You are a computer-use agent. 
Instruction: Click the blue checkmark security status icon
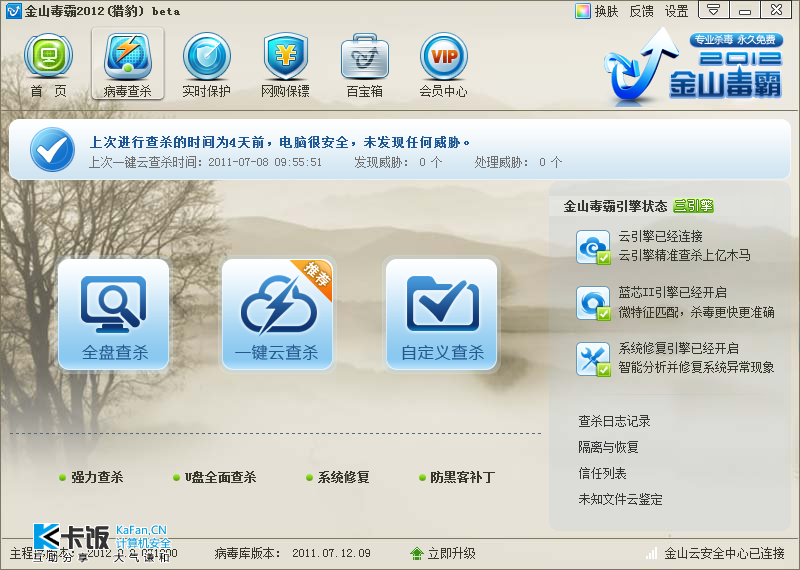pos(52,150)
